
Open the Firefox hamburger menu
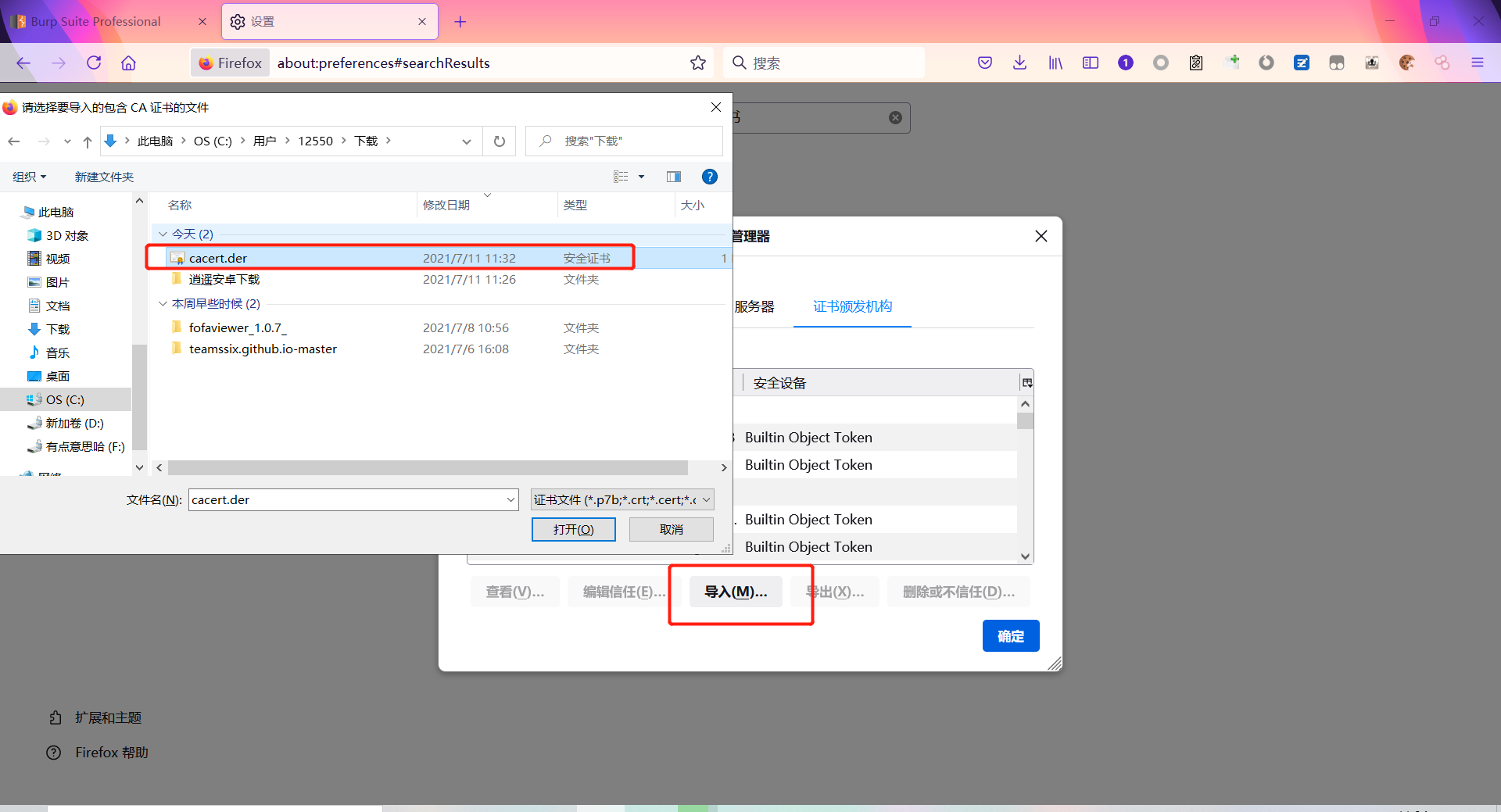[x=1478, y=63]
